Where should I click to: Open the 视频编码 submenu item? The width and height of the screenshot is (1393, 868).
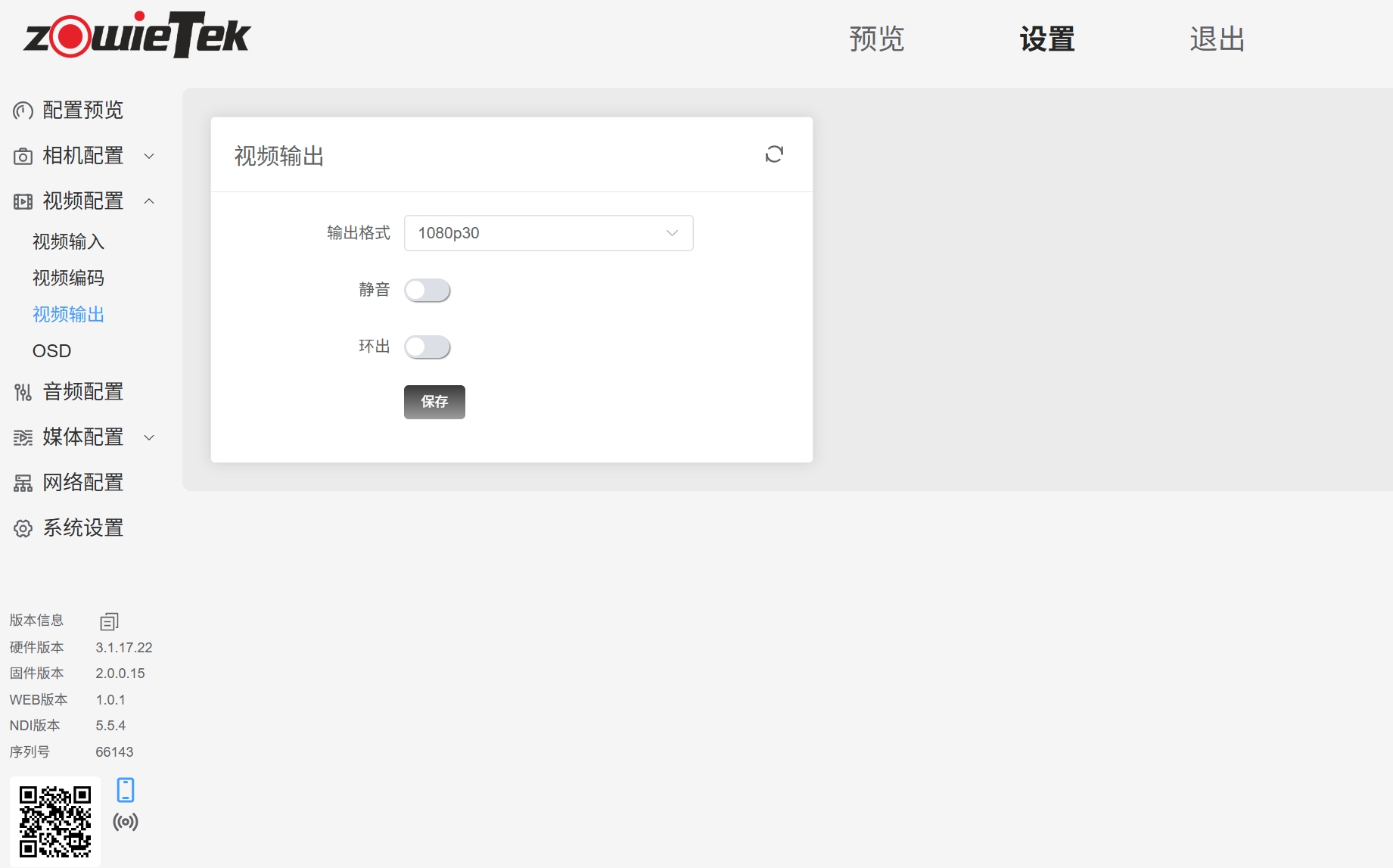tap(68, 278)
